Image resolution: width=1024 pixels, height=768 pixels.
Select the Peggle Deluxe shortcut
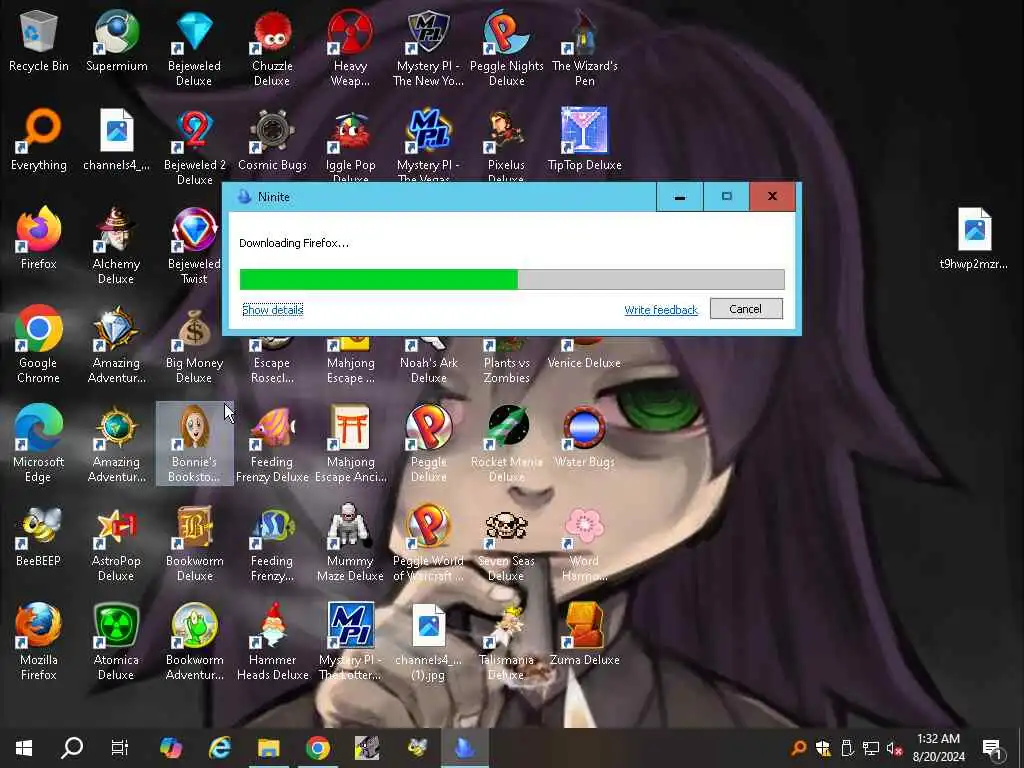[x=428, y=444]
